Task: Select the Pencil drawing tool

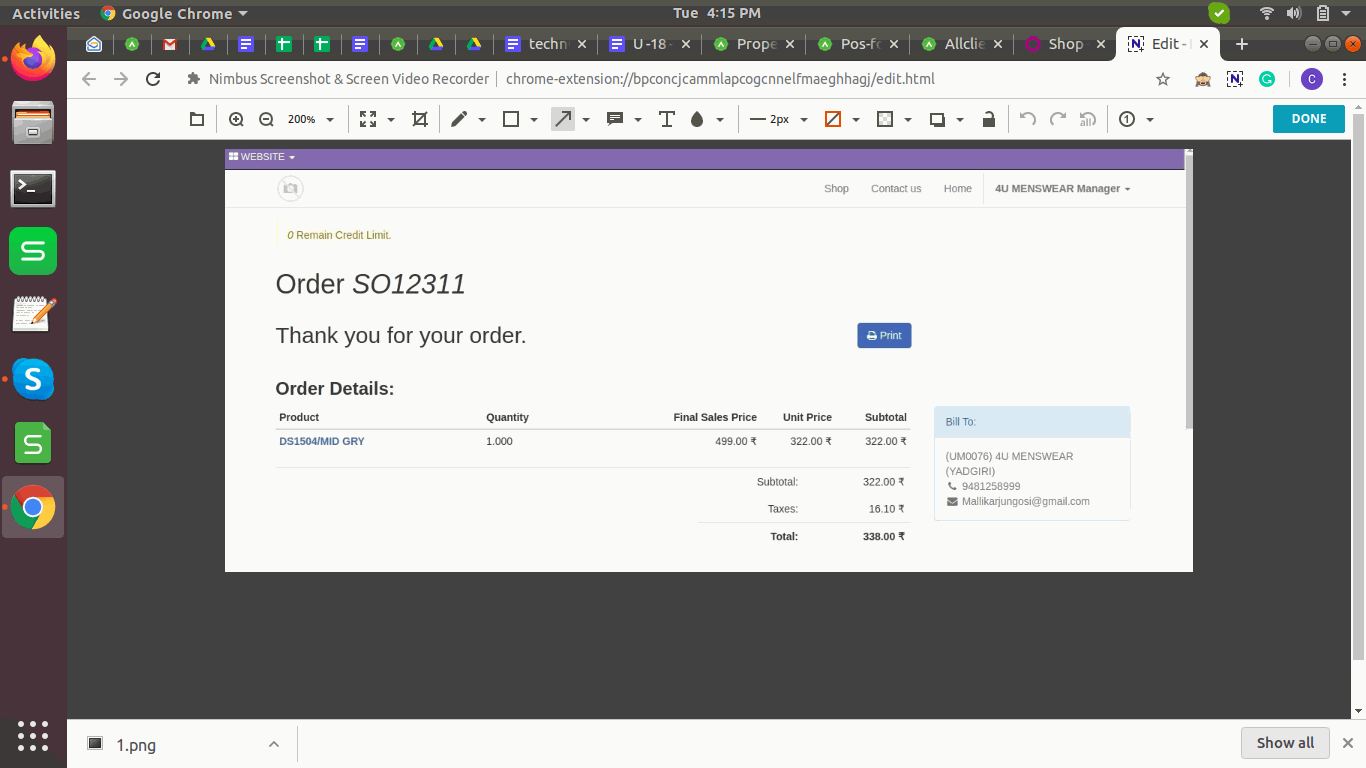Action: [460, 119]
